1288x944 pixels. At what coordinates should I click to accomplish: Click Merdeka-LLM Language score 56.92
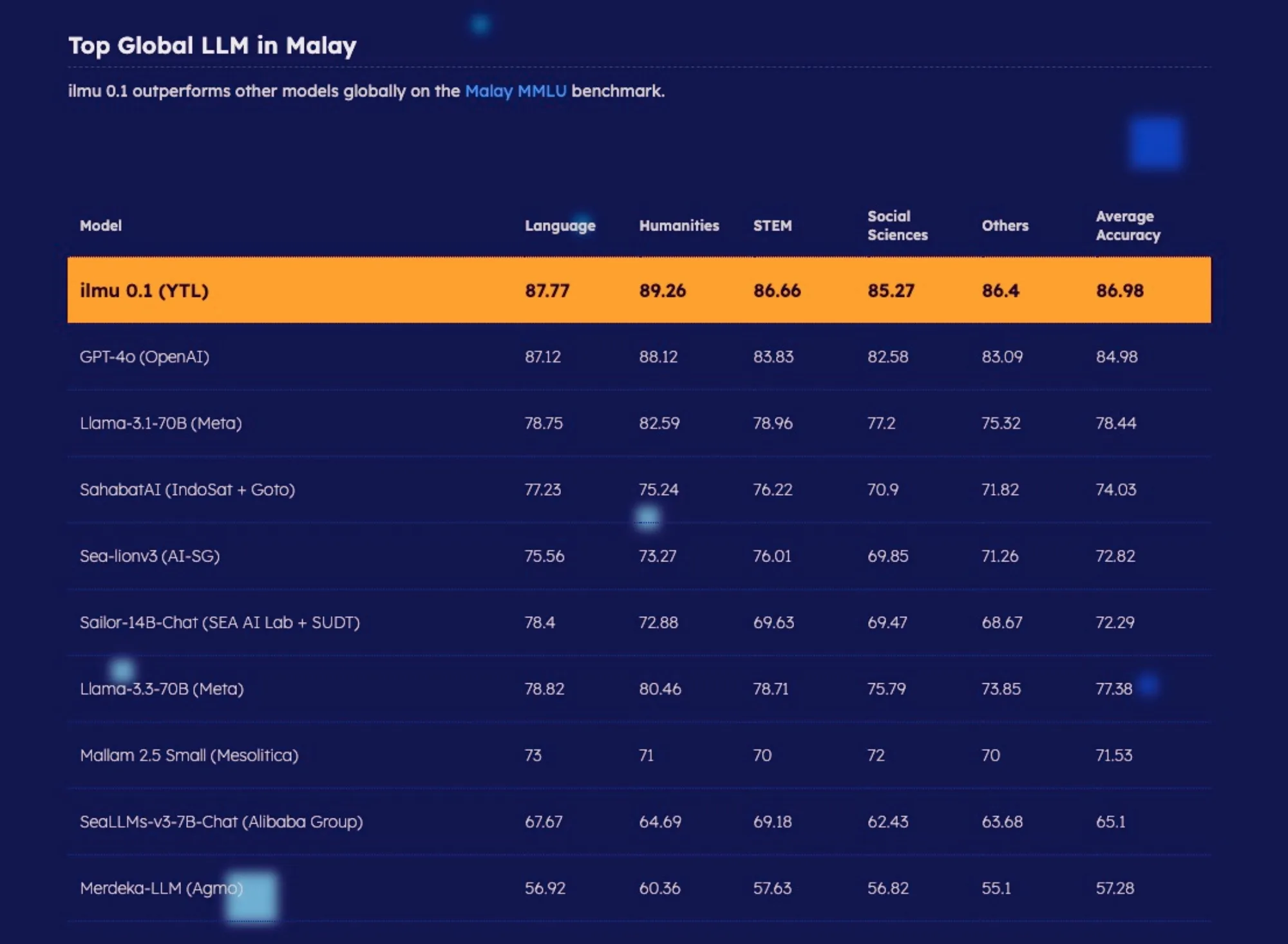[545, 888]
